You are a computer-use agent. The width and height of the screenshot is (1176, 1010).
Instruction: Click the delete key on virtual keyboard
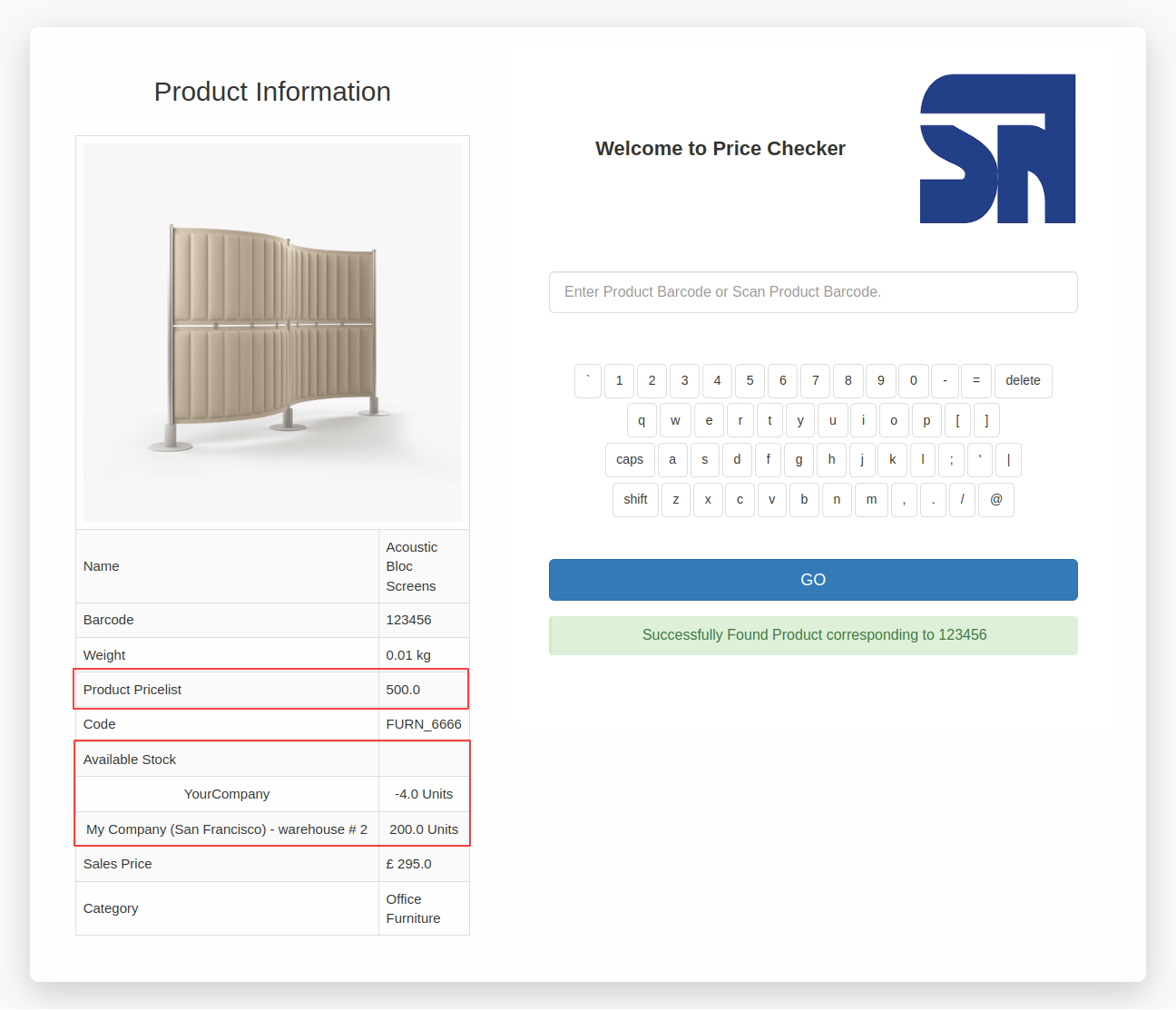coord(1023,381)
